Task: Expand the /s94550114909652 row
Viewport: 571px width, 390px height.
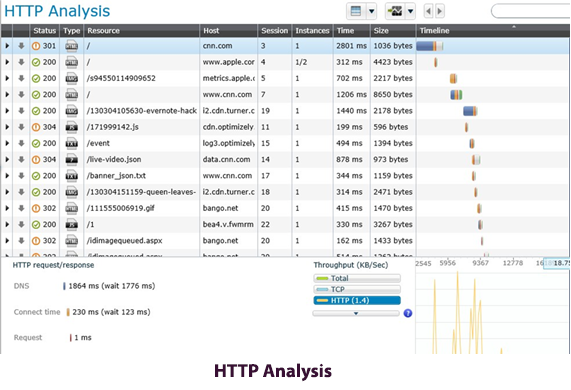Action: point(7,78)
